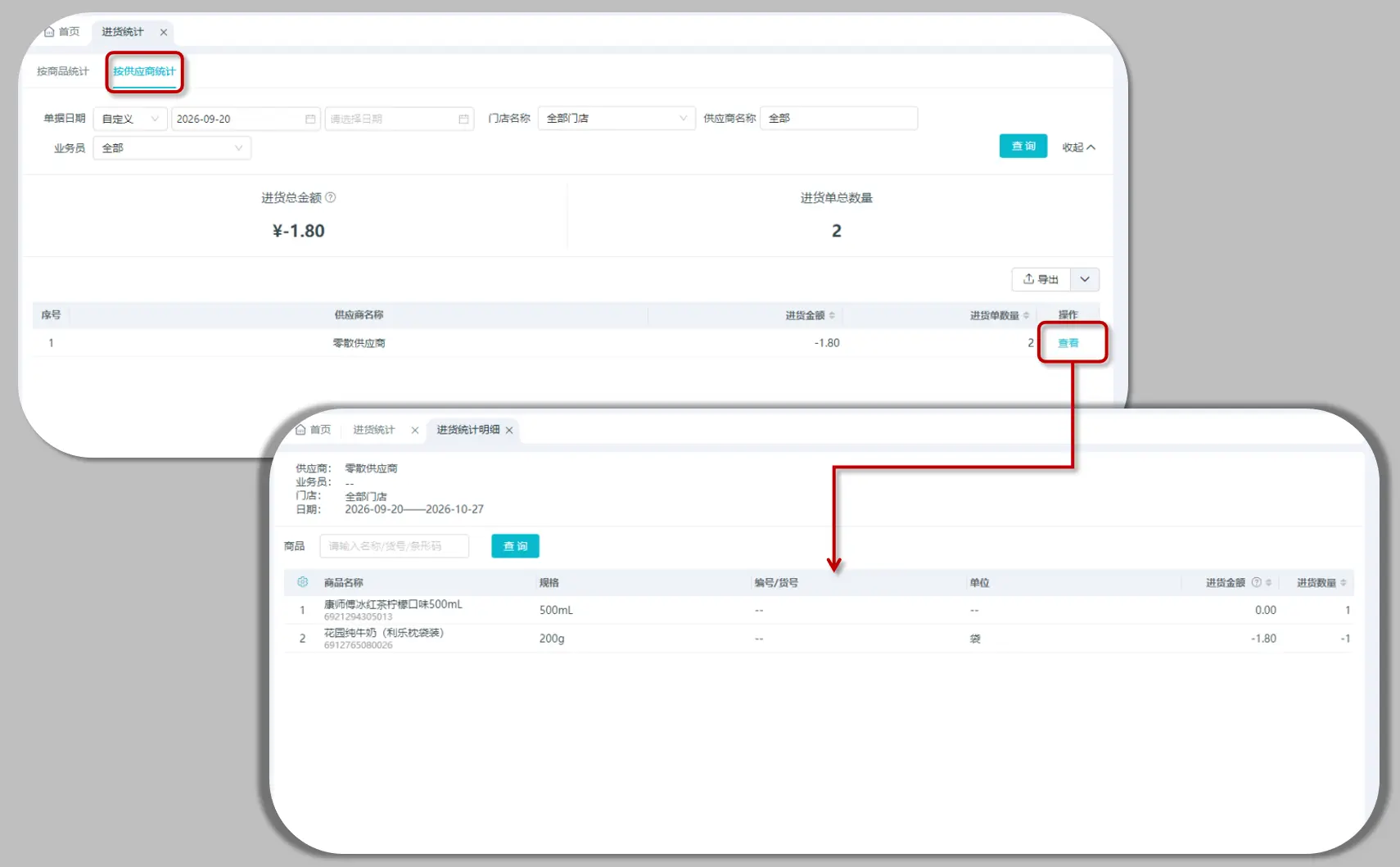1400x867 pixels.
Task: Show the 进货总金额 help tooltip icon
Action: click(x=331, y=197)
